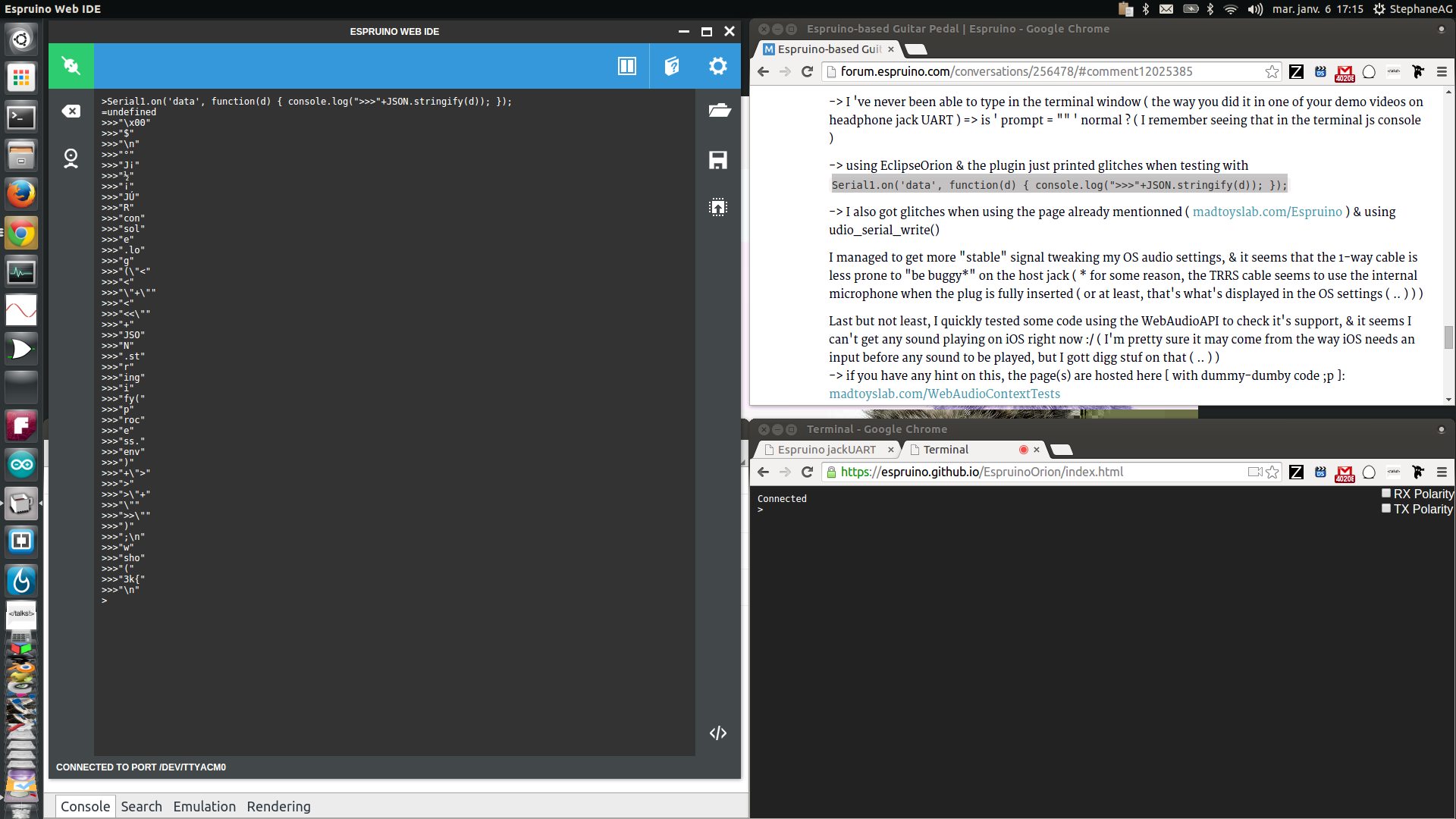Go back in forum Chrome window

coord(764,71)
